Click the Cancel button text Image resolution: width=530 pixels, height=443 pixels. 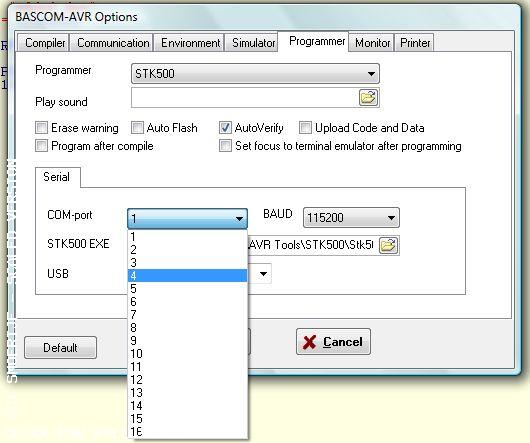[343, 342]
